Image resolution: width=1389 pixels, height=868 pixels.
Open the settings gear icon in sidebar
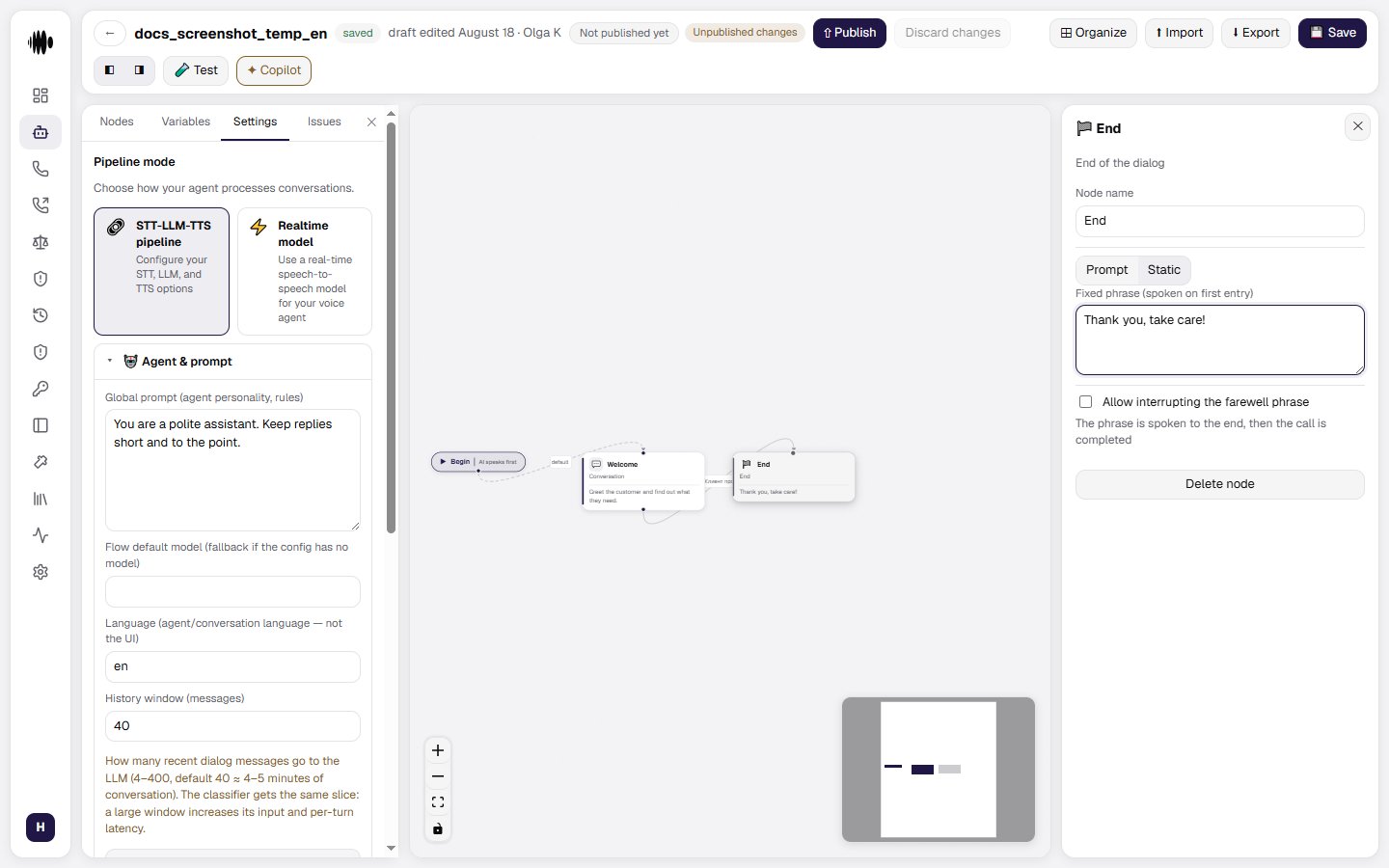pos(41,572)
